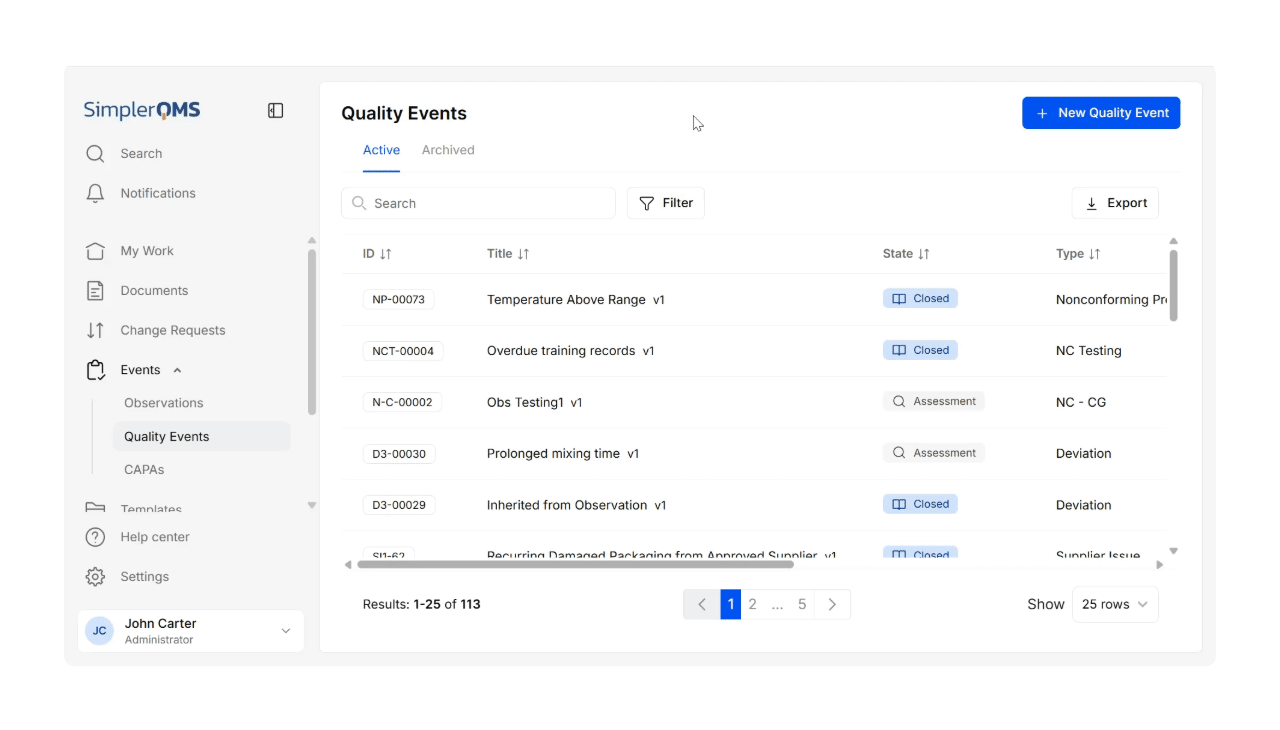Open event ID D3-00029

(x=399, y=505)
